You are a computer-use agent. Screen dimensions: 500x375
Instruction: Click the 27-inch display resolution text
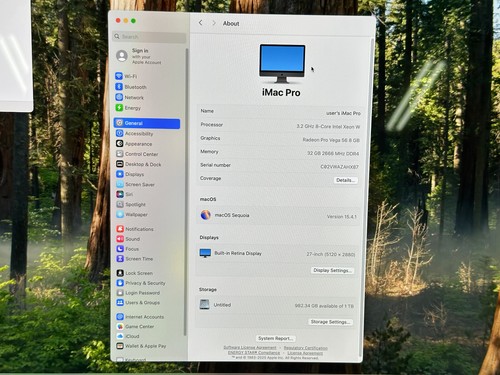331,254
